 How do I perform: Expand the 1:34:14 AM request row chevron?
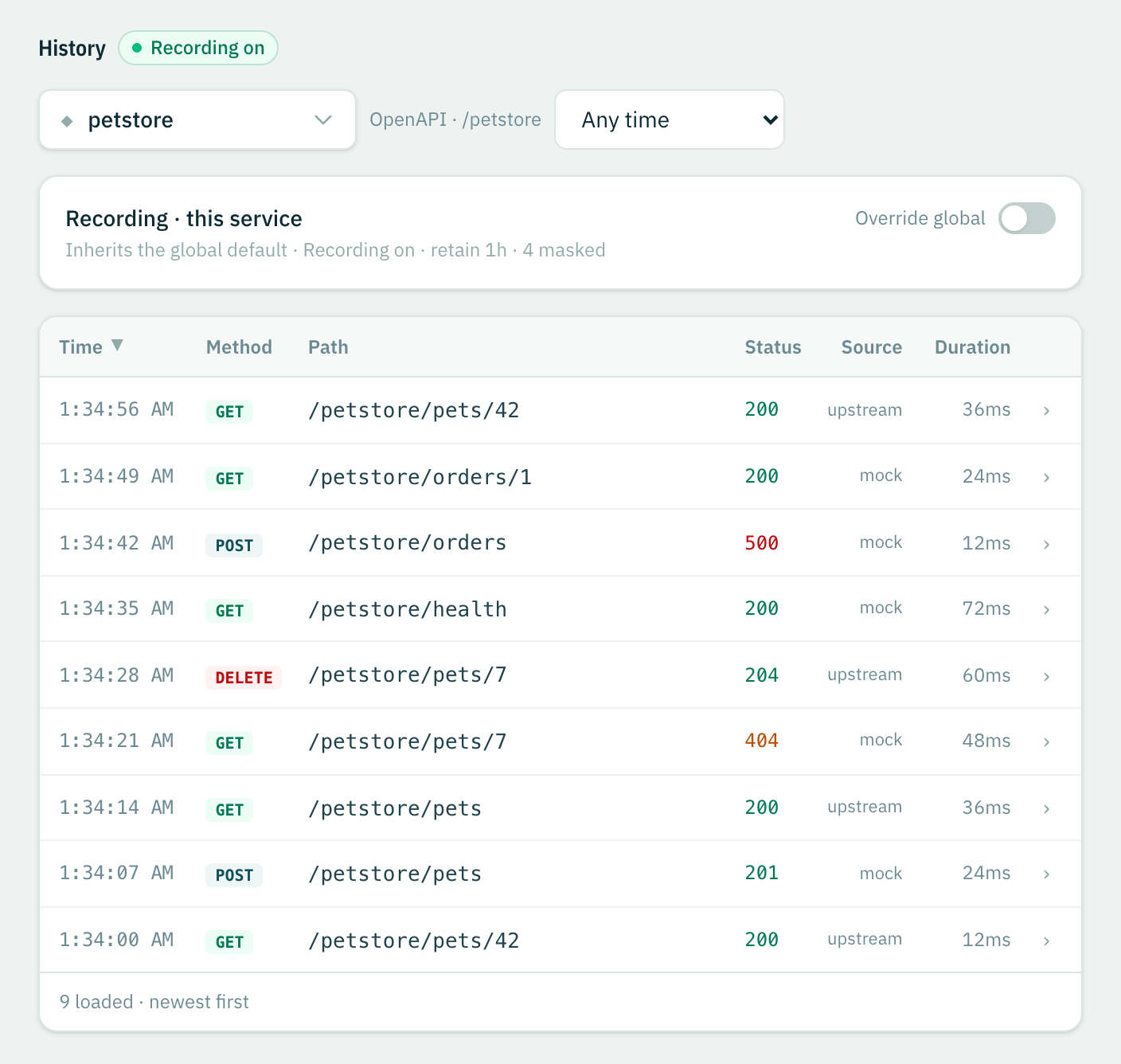coord(1046,808)
